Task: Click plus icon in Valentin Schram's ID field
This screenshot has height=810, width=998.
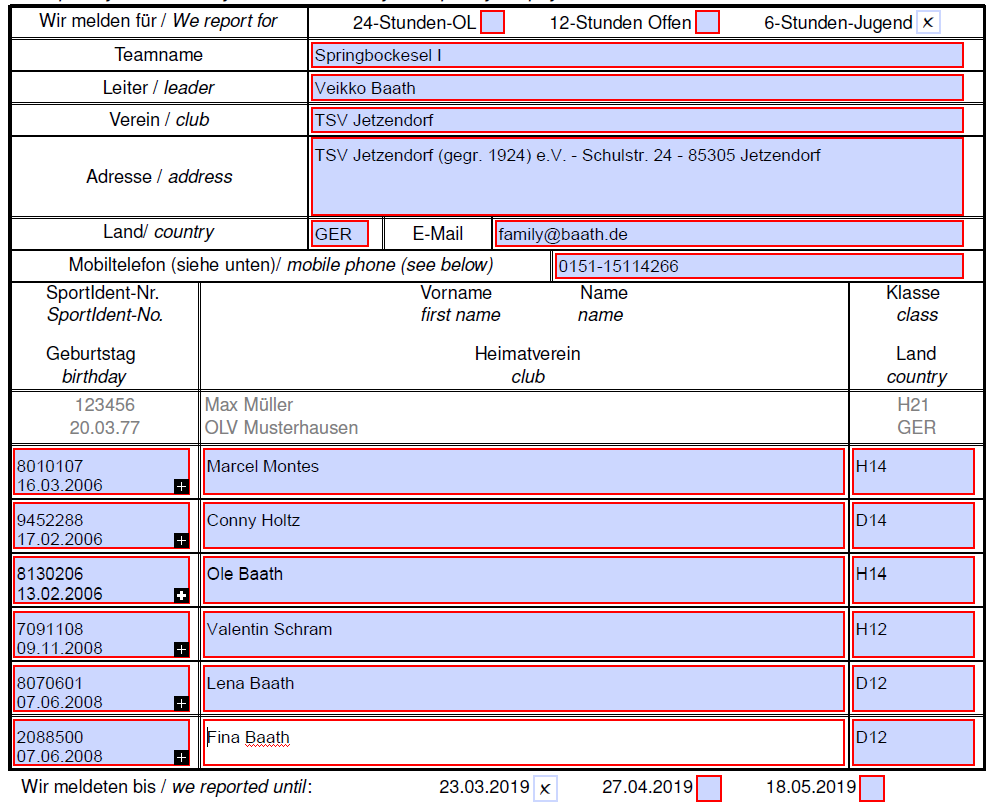Action: (181, 649)
